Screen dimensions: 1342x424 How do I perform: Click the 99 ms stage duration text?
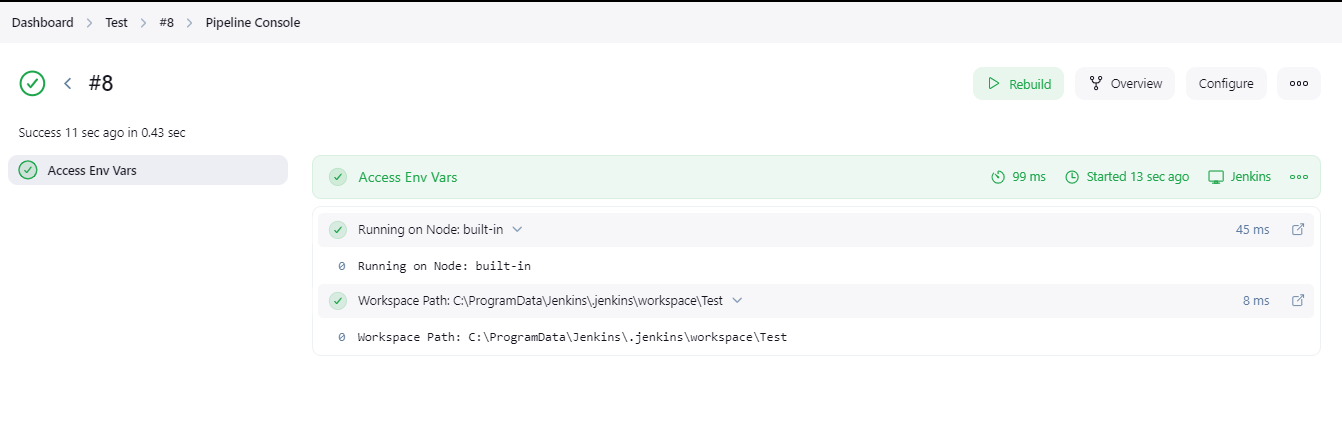pyautogui.click(x=1029, y=177)
